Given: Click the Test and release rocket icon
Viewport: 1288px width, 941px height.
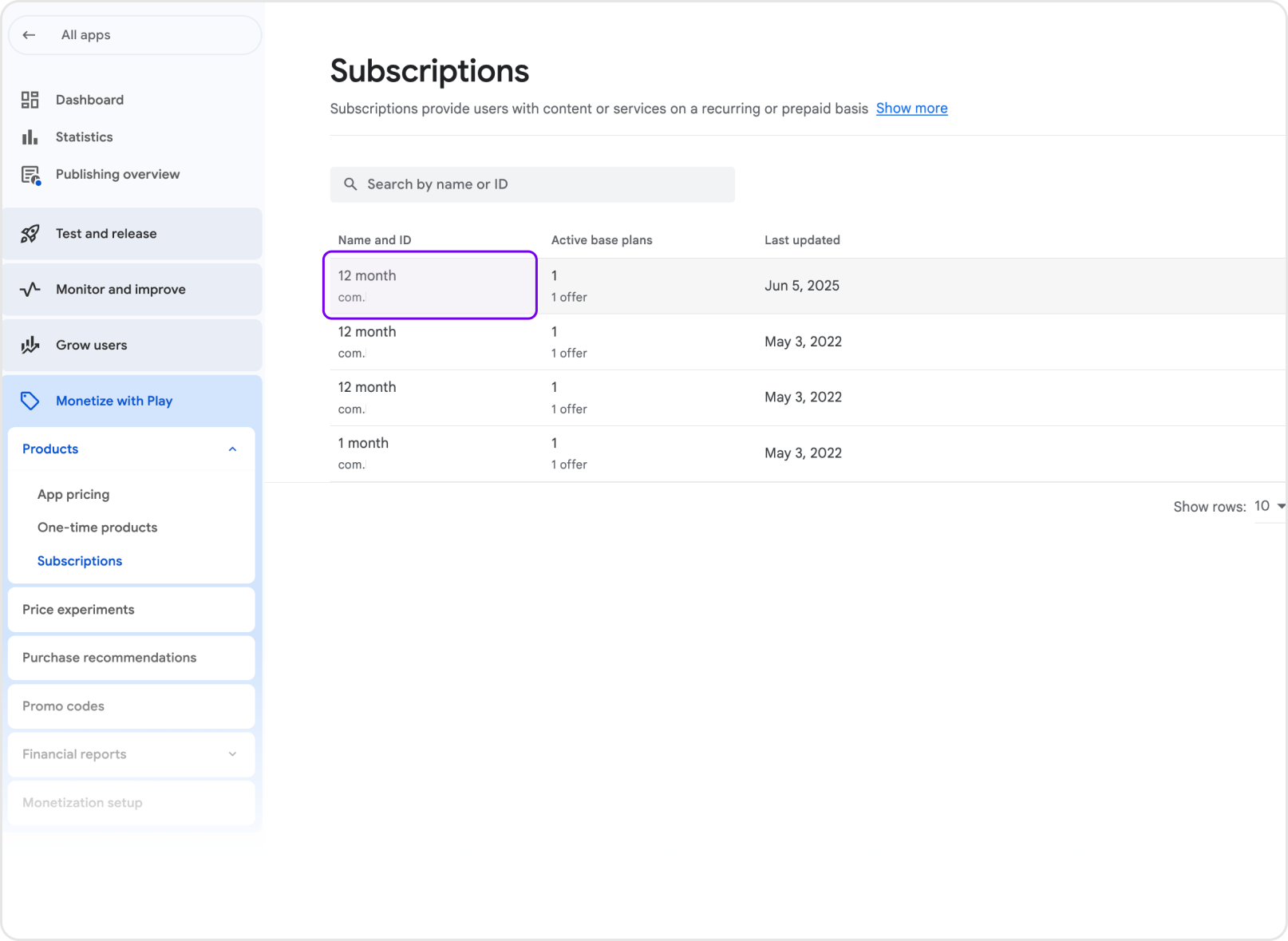Looking at the screenshot, I should 30,233.
